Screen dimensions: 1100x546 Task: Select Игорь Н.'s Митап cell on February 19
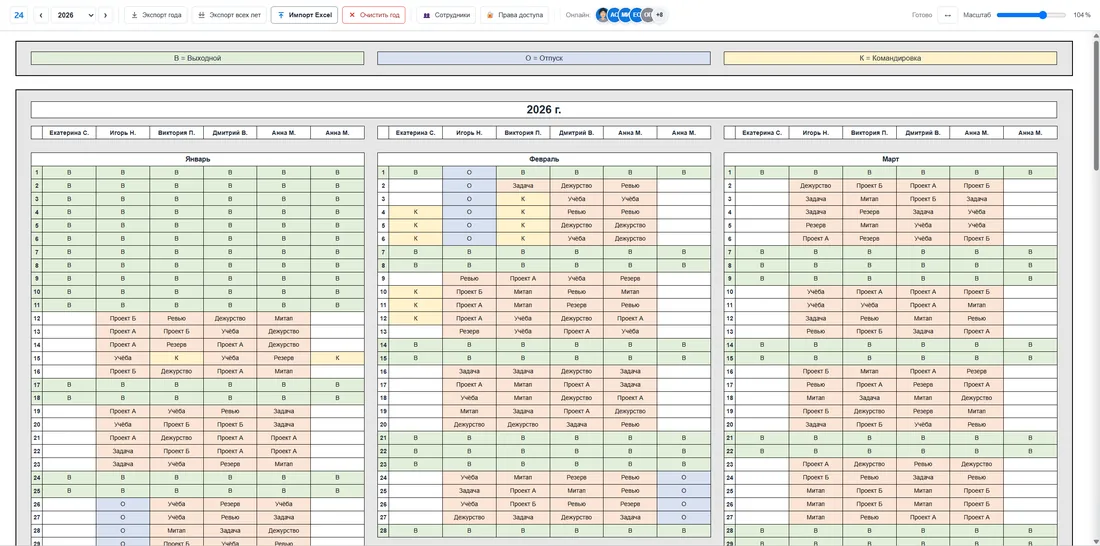(x=469, y=411)
